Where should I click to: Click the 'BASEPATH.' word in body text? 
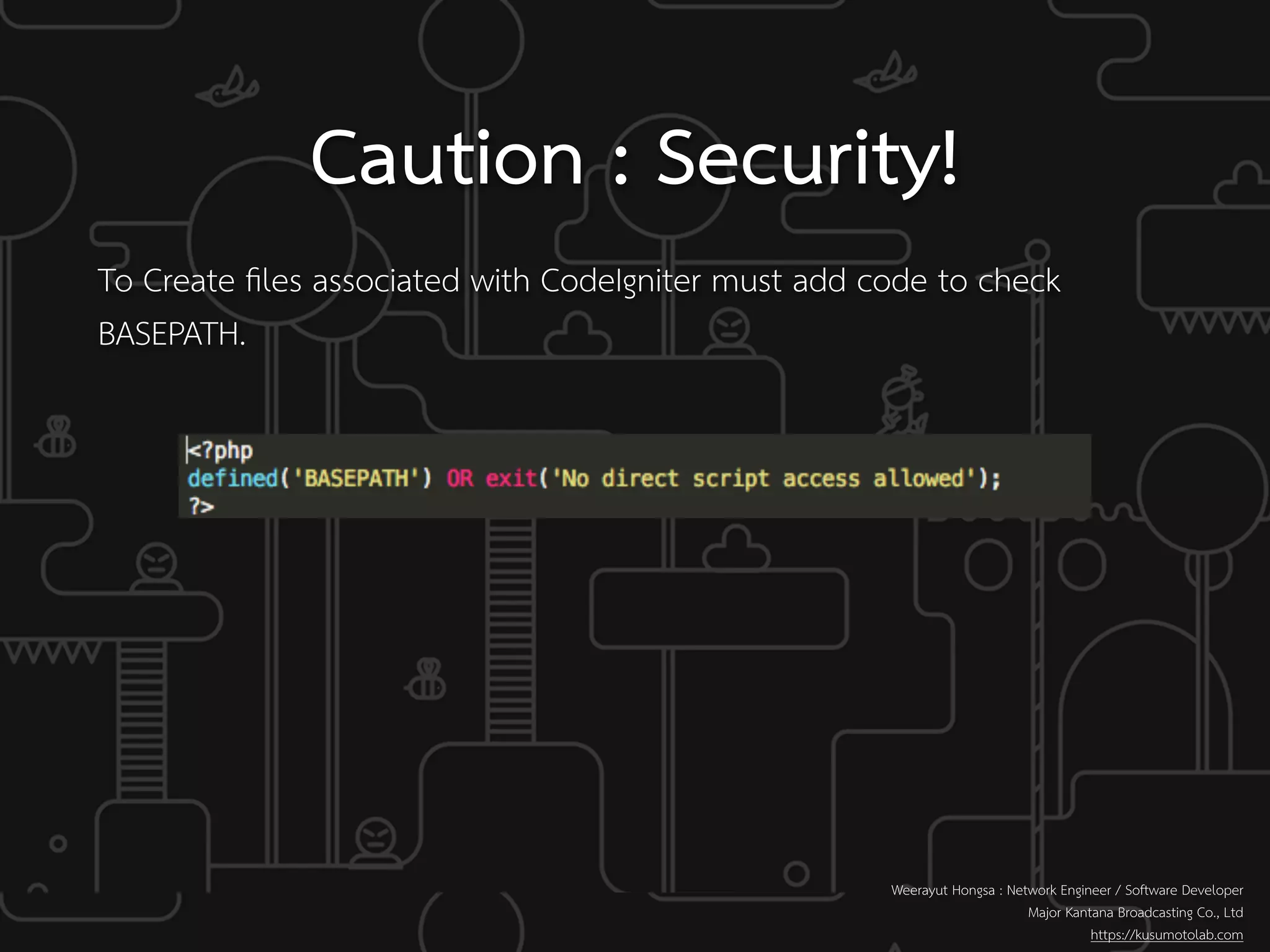click(172, 334)
